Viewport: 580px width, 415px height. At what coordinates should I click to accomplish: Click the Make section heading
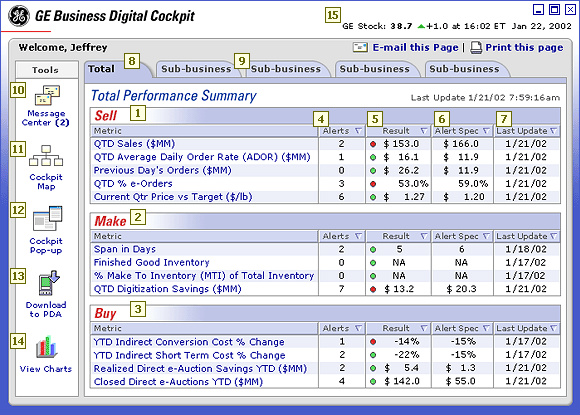click(110, 221)
